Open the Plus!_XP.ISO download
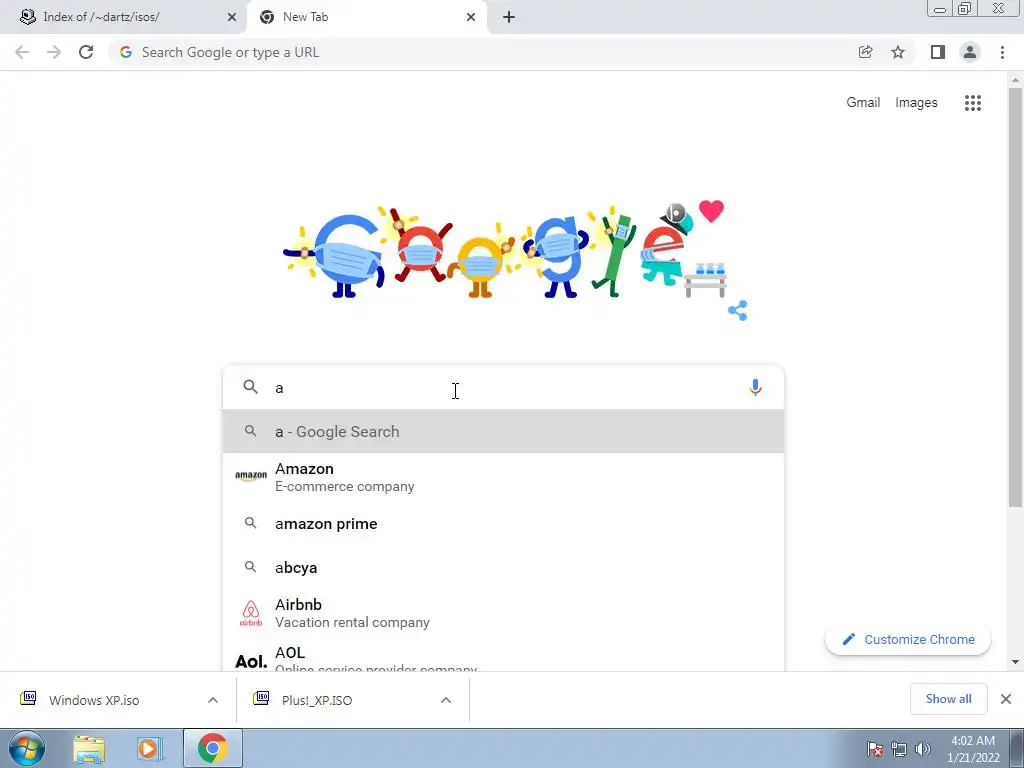Image resolution: width=1024 pixels, height=768 pixels. [317, 700]
